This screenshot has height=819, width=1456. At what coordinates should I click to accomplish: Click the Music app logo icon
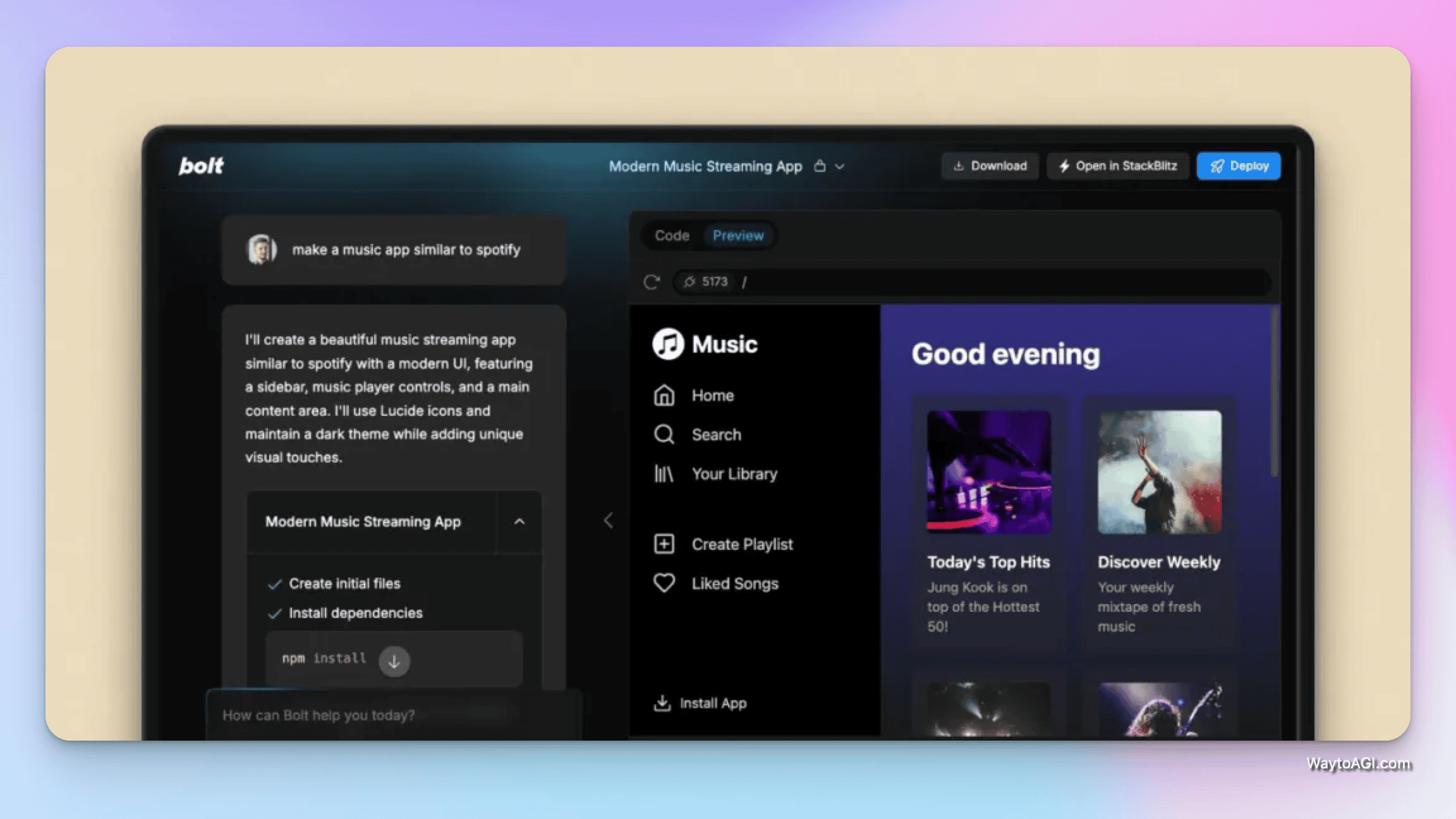pos(668,344)
